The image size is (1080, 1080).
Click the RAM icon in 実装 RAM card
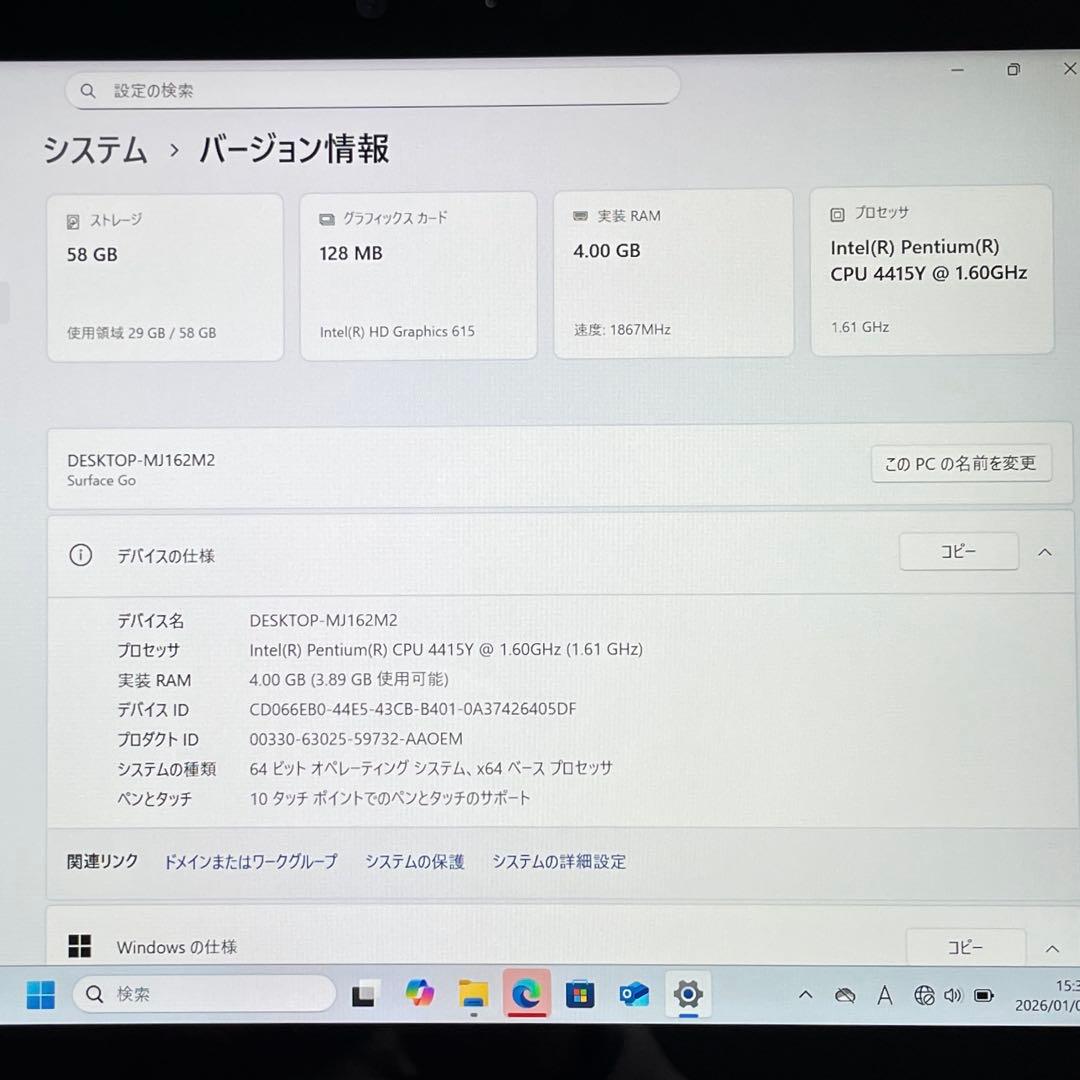tap(581, 216)
